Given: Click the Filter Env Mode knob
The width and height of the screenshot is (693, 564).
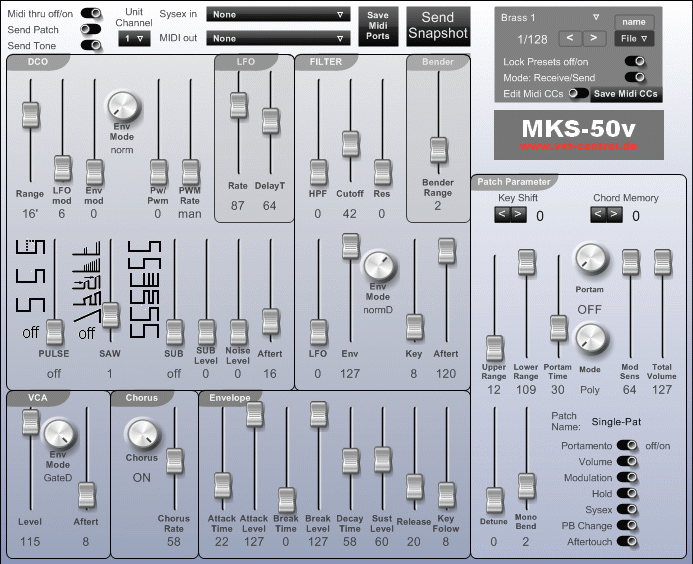Looking at the screenshot, I should (378, 266).
